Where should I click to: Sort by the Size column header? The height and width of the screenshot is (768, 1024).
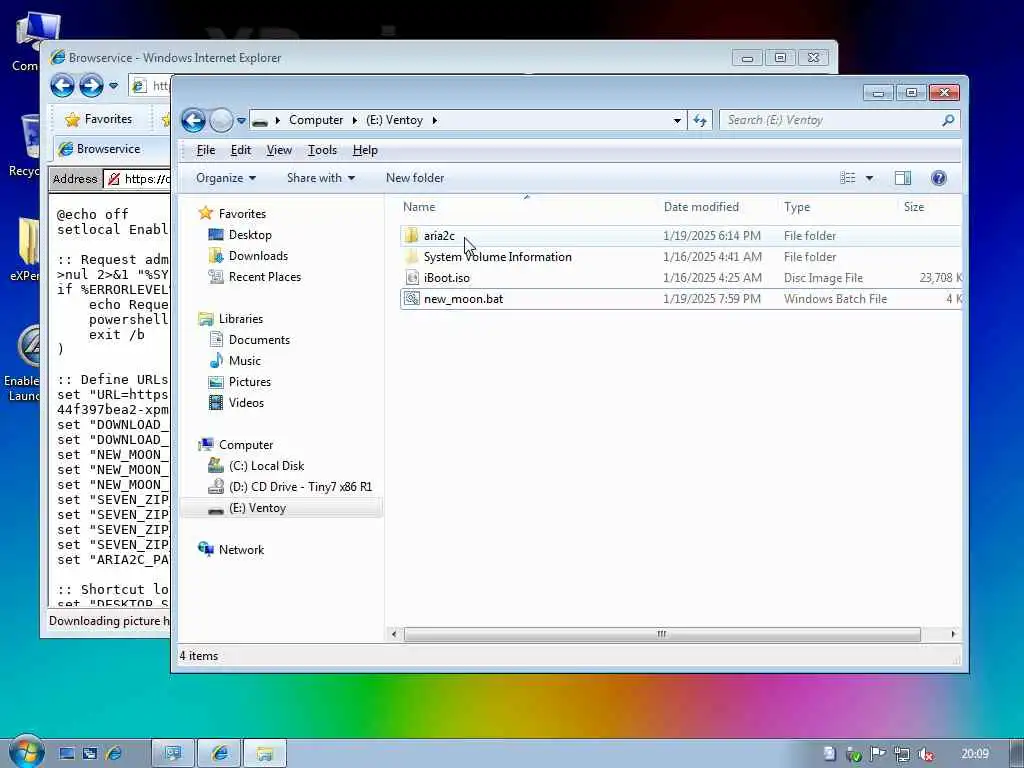point(914,207)
